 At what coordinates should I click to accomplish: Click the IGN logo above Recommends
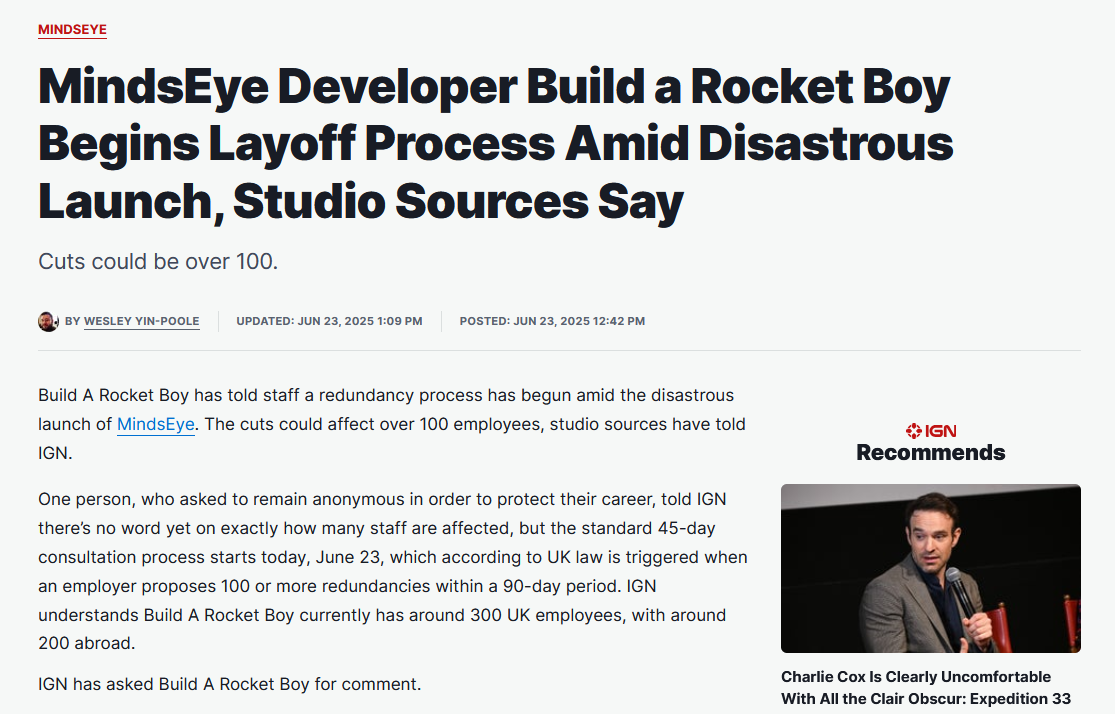(931, 431)
